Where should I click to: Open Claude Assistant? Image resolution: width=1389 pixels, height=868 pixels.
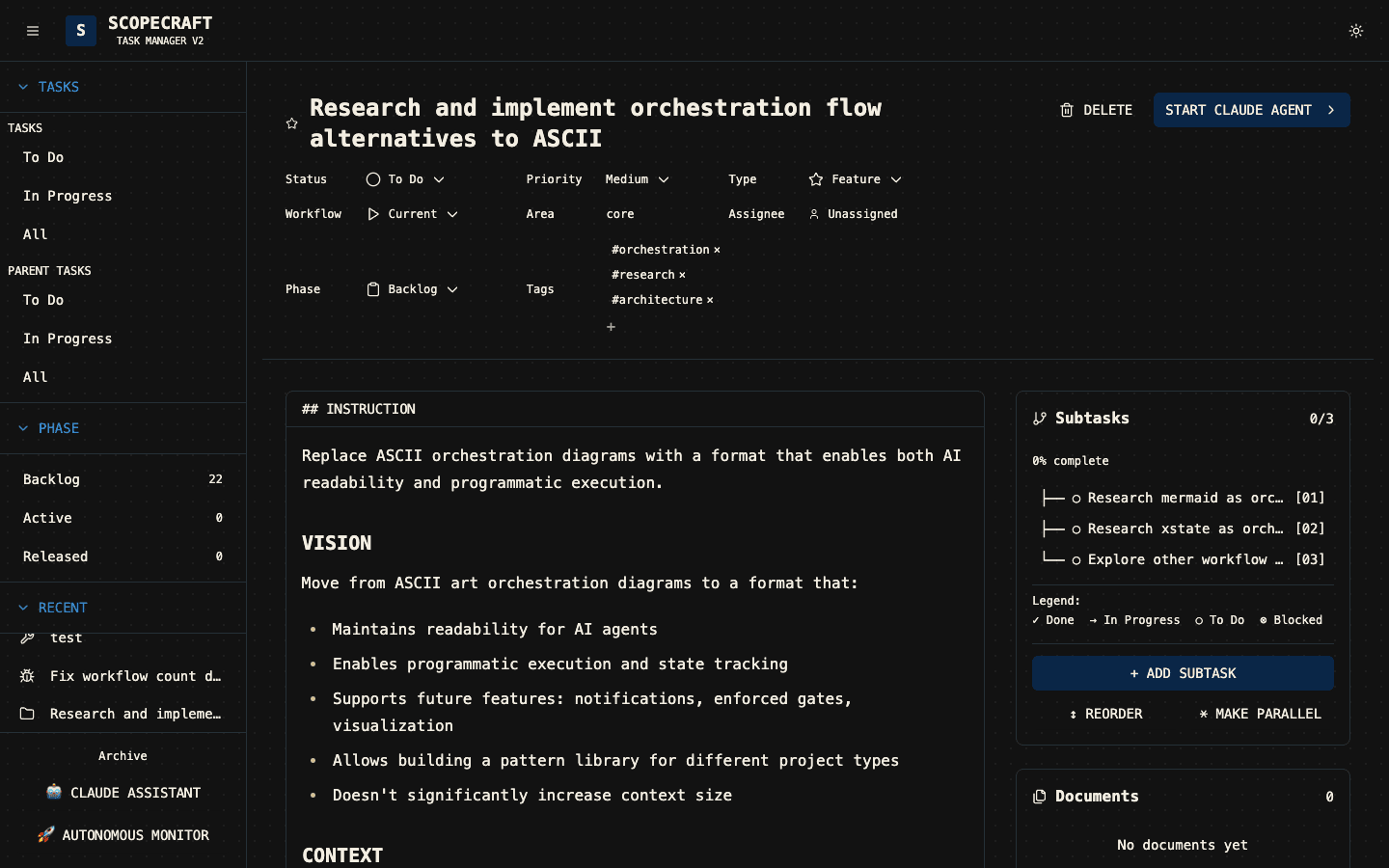tap(123, 793)
